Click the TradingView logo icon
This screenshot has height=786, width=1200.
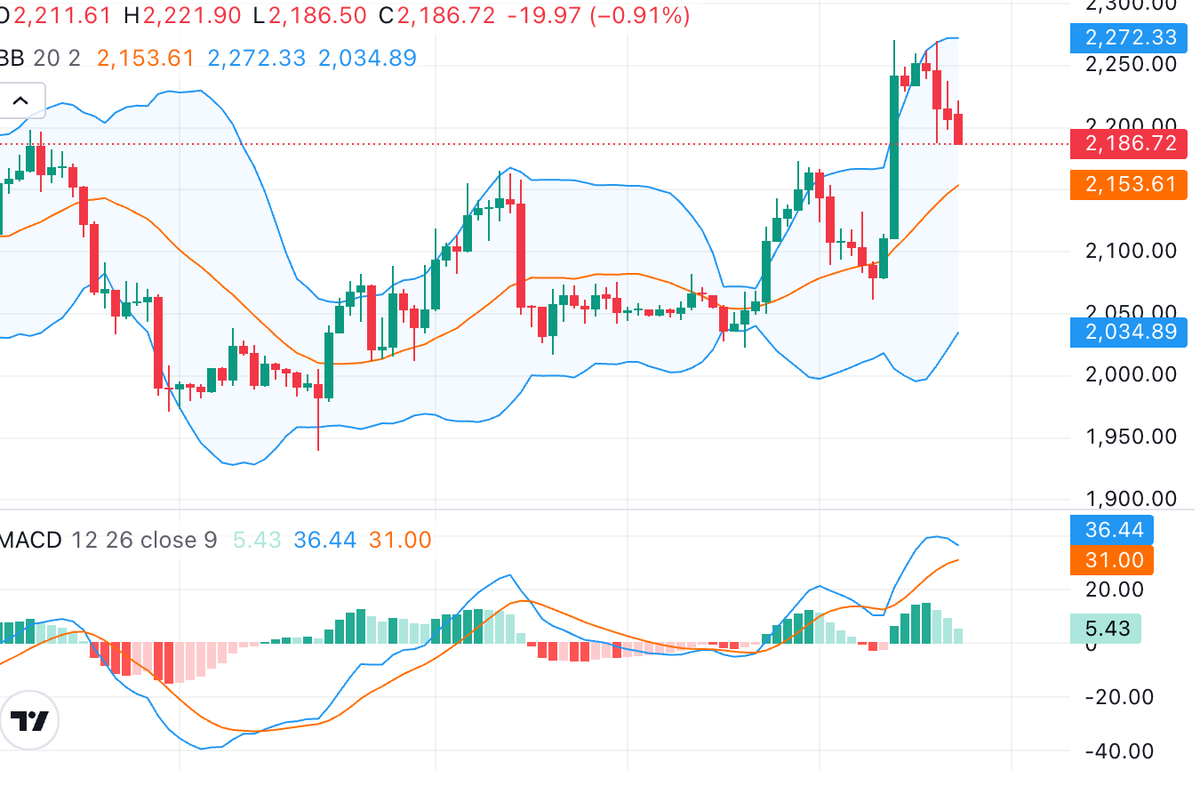point(31,721)
